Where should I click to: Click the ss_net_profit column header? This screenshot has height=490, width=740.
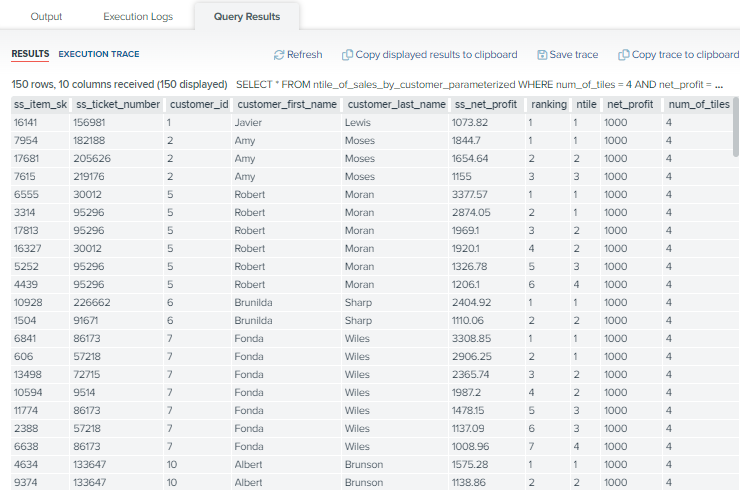coord(486,104)
